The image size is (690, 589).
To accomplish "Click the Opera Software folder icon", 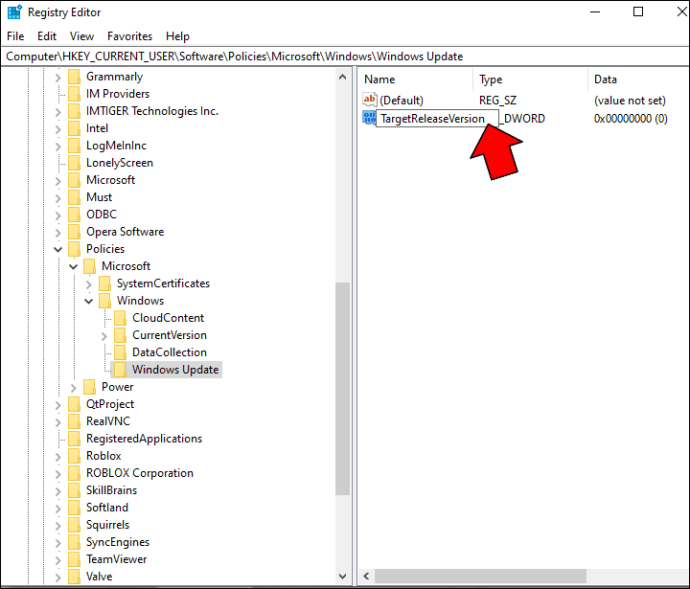I will (74, 232).
